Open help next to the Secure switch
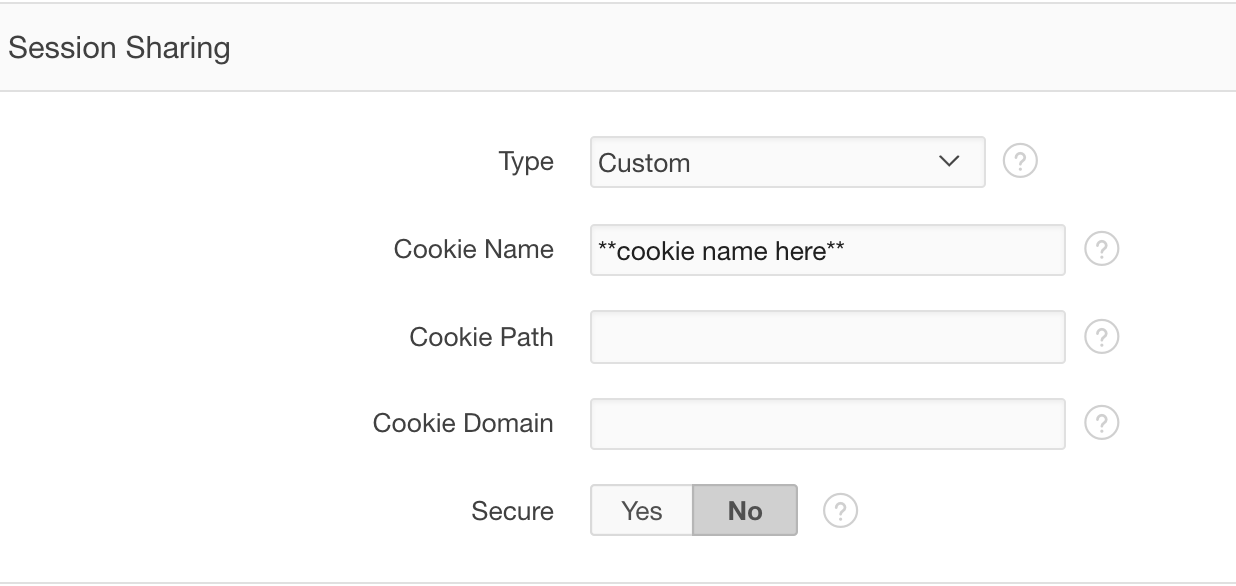Screen dimensions: 1236x586 tap(840, 511)
